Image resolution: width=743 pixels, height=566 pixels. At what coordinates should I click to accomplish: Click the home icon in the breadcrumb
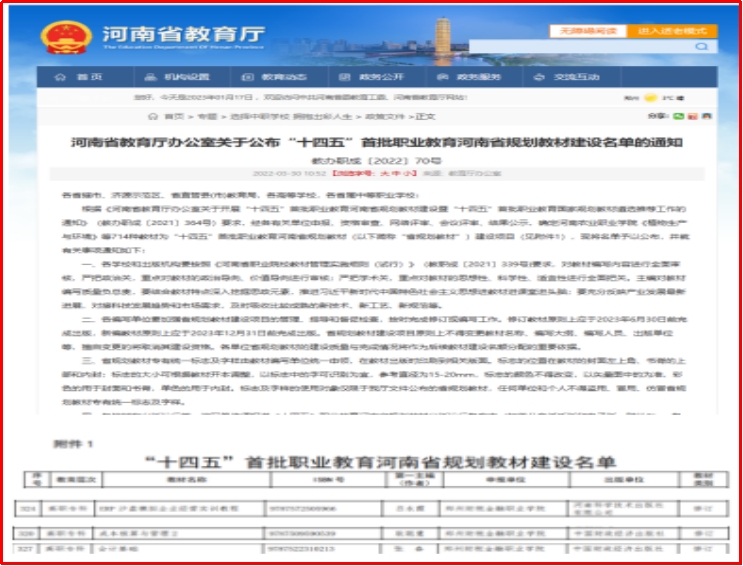(153, 117)
